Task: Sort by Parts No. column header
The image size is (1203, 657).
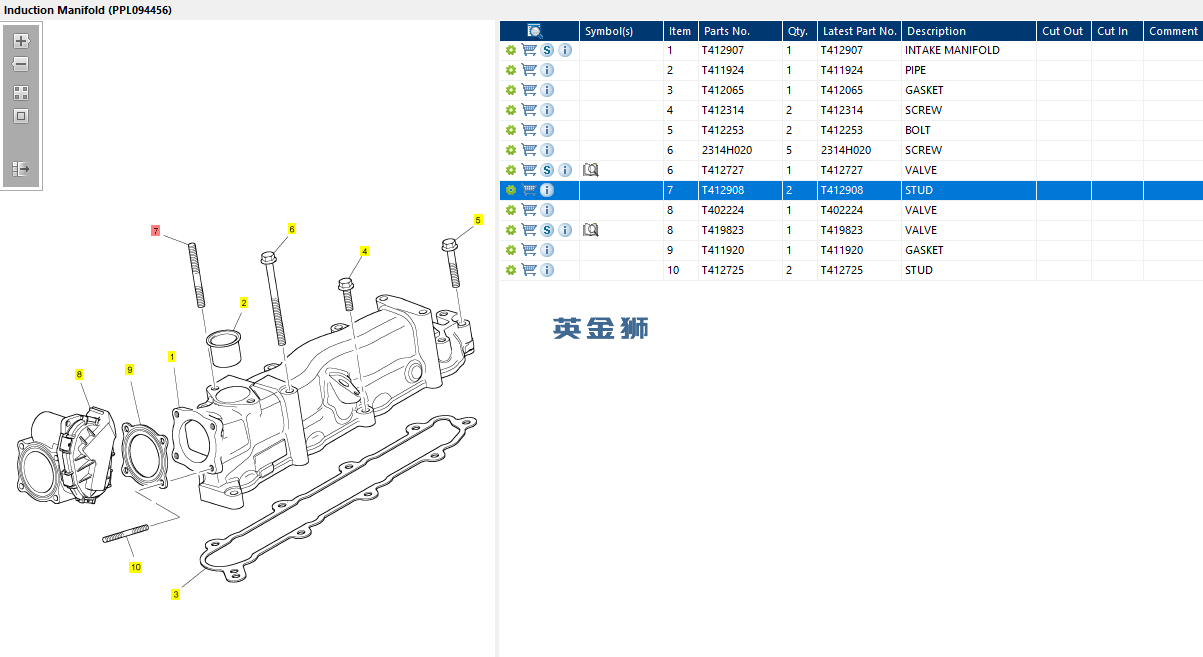Action: pos(726,31)
